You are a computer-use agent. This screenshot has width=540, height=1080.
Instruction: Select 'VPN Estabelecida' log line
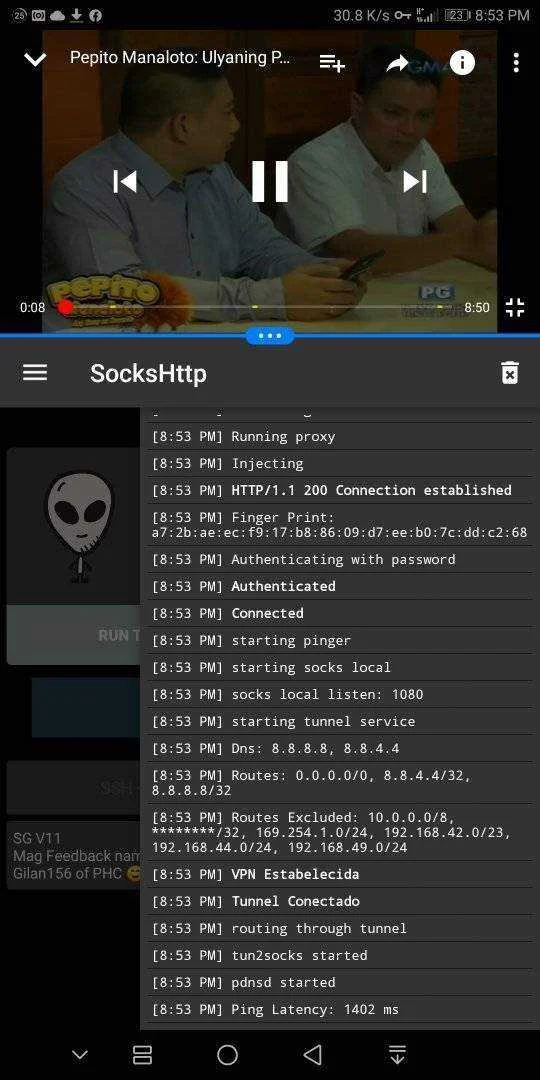340,874
